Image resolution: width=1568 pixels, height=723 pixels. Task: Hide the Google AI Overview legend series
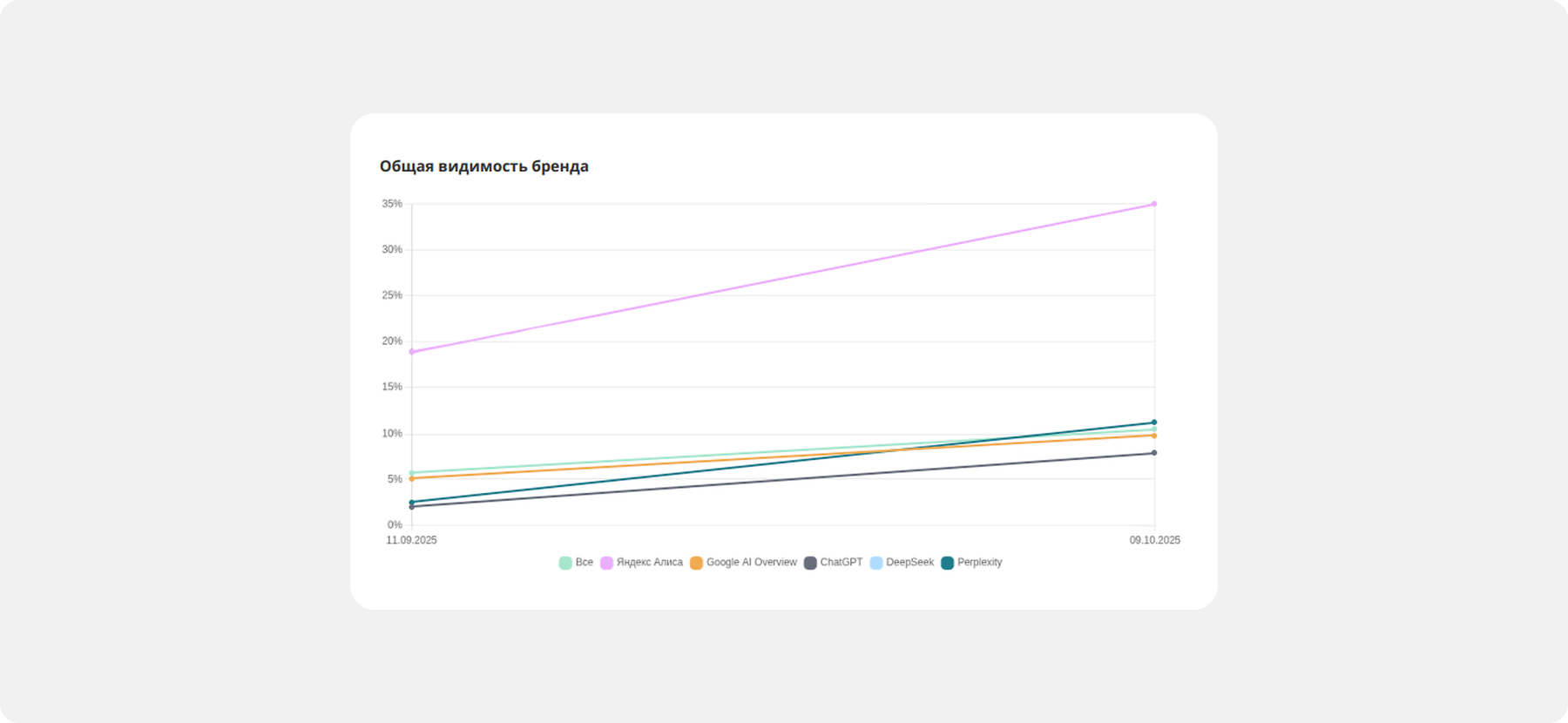(751, 563)
